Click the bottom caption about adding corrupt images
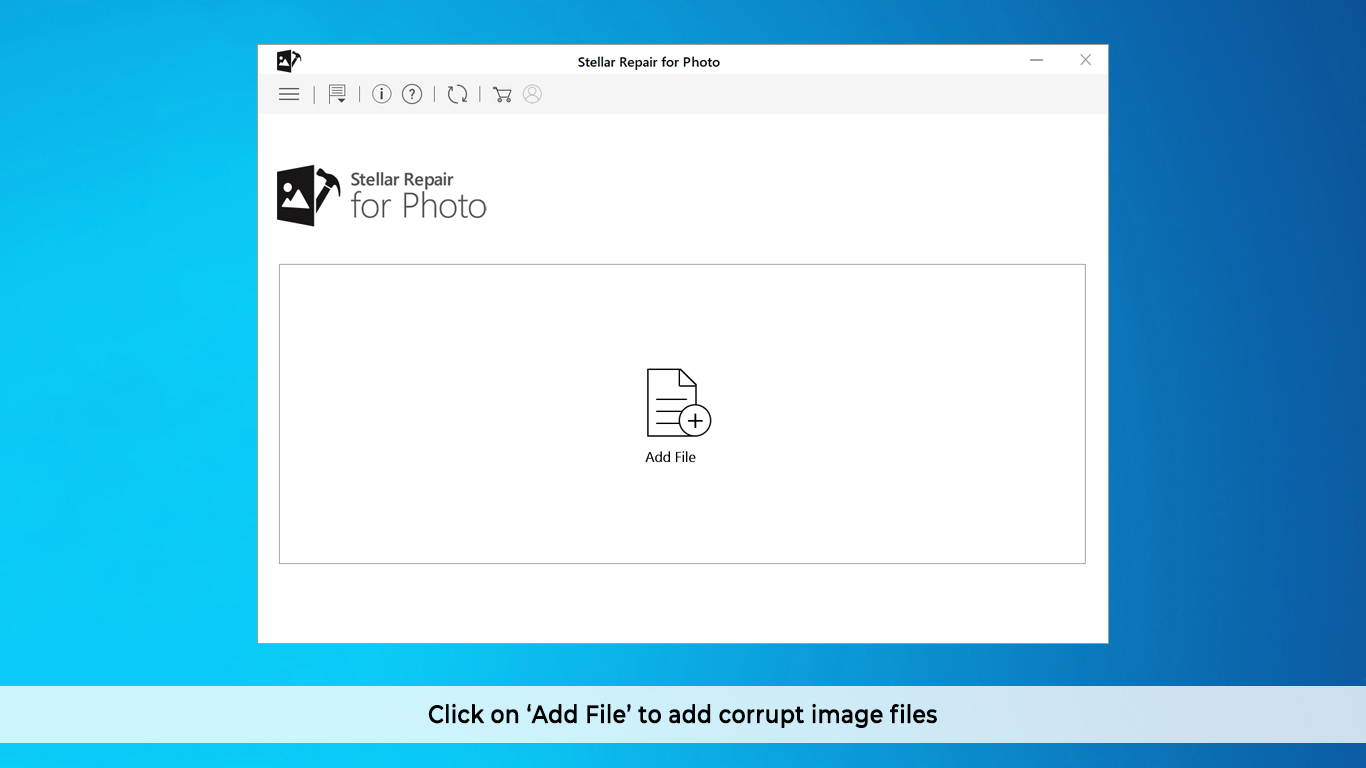1366x768 pixels. click(682, 715)
